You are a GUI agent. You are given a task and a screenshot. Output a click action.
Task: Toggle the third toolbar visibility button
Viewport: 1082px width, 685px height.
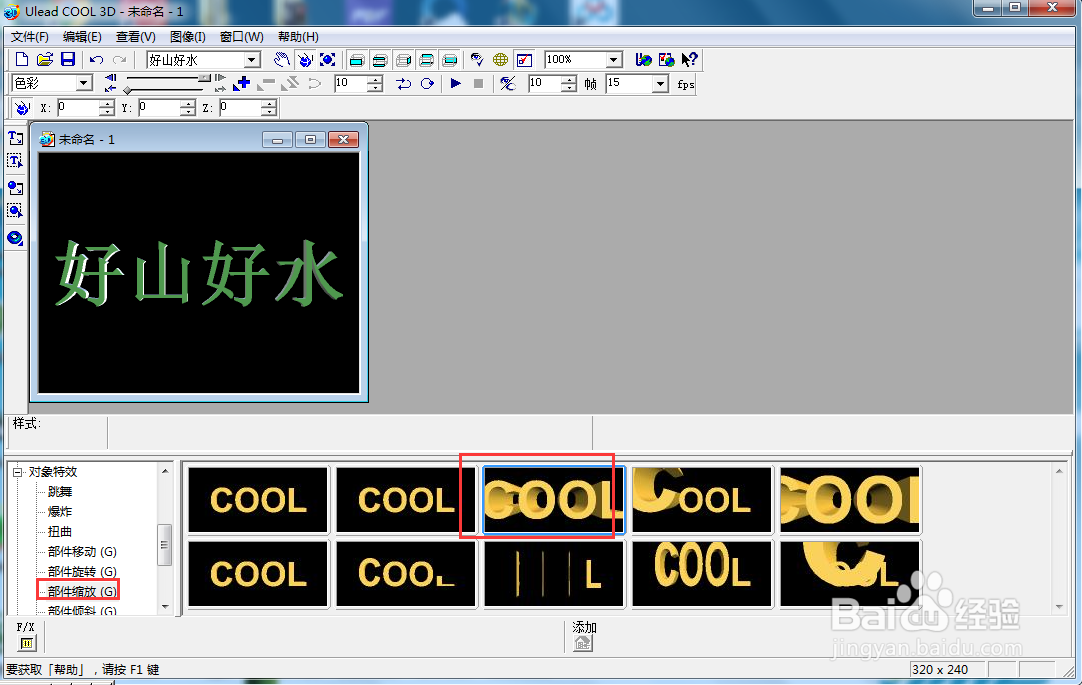point(404,60)
